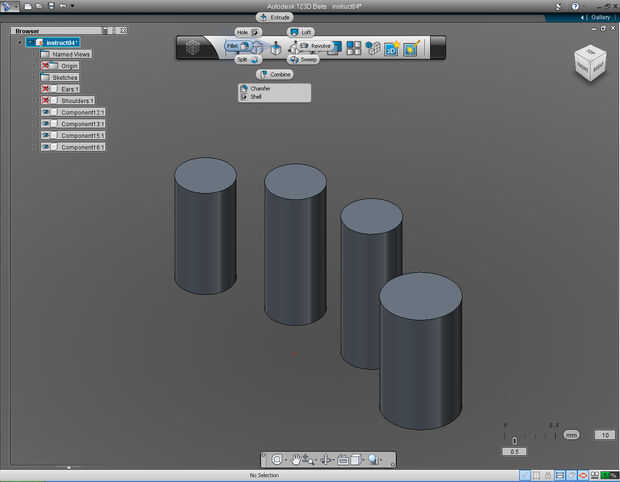
Task: Click the zoom-extents navigation wheel icon
Action: tap(276, 459)
